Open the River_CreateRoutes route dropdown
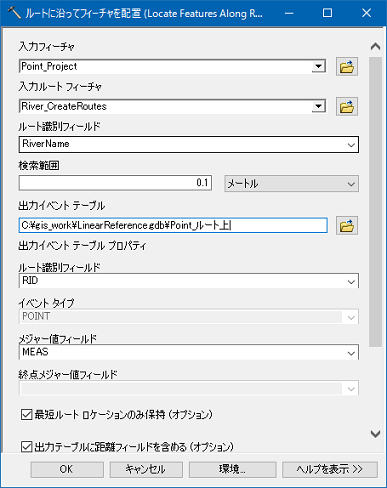 point(319,106)
